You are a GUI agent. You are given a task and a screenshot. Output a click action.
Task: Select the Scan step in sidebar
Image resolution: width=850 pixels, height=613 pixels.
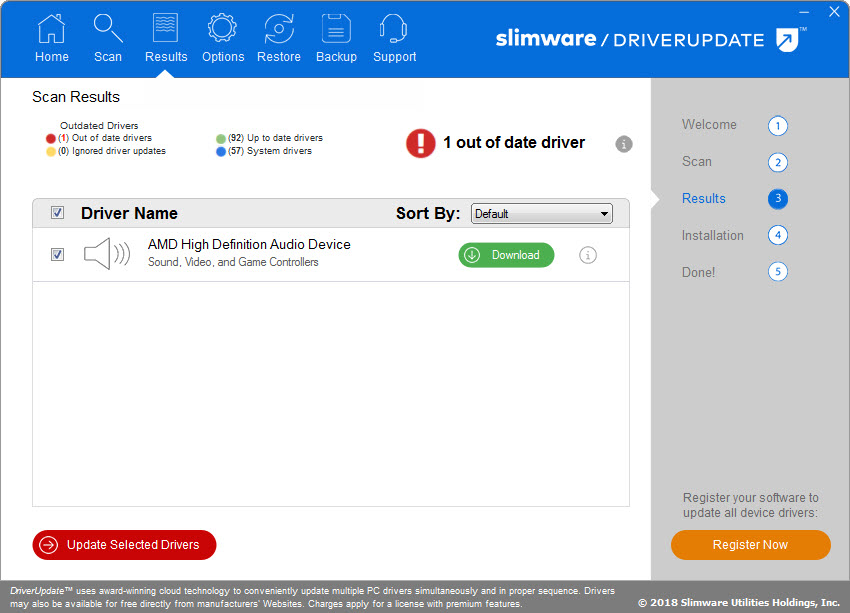(x=697, y=162)
